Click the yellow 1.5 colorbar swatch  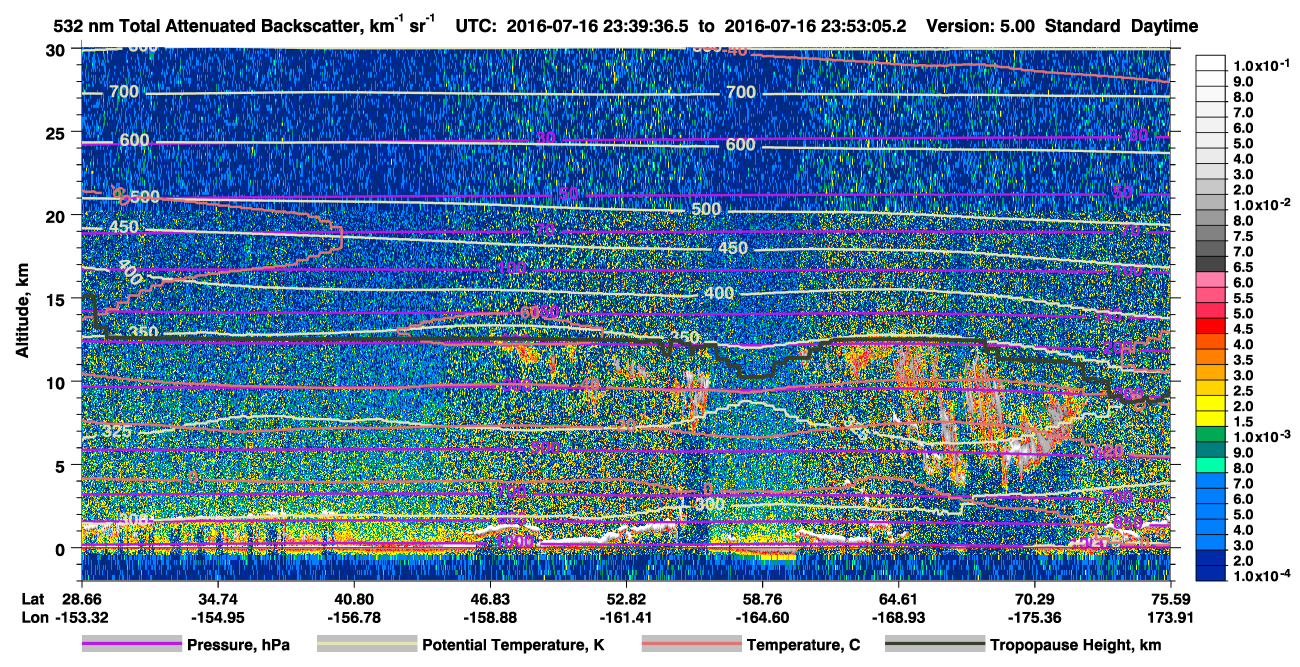[x=1210, y=421]
